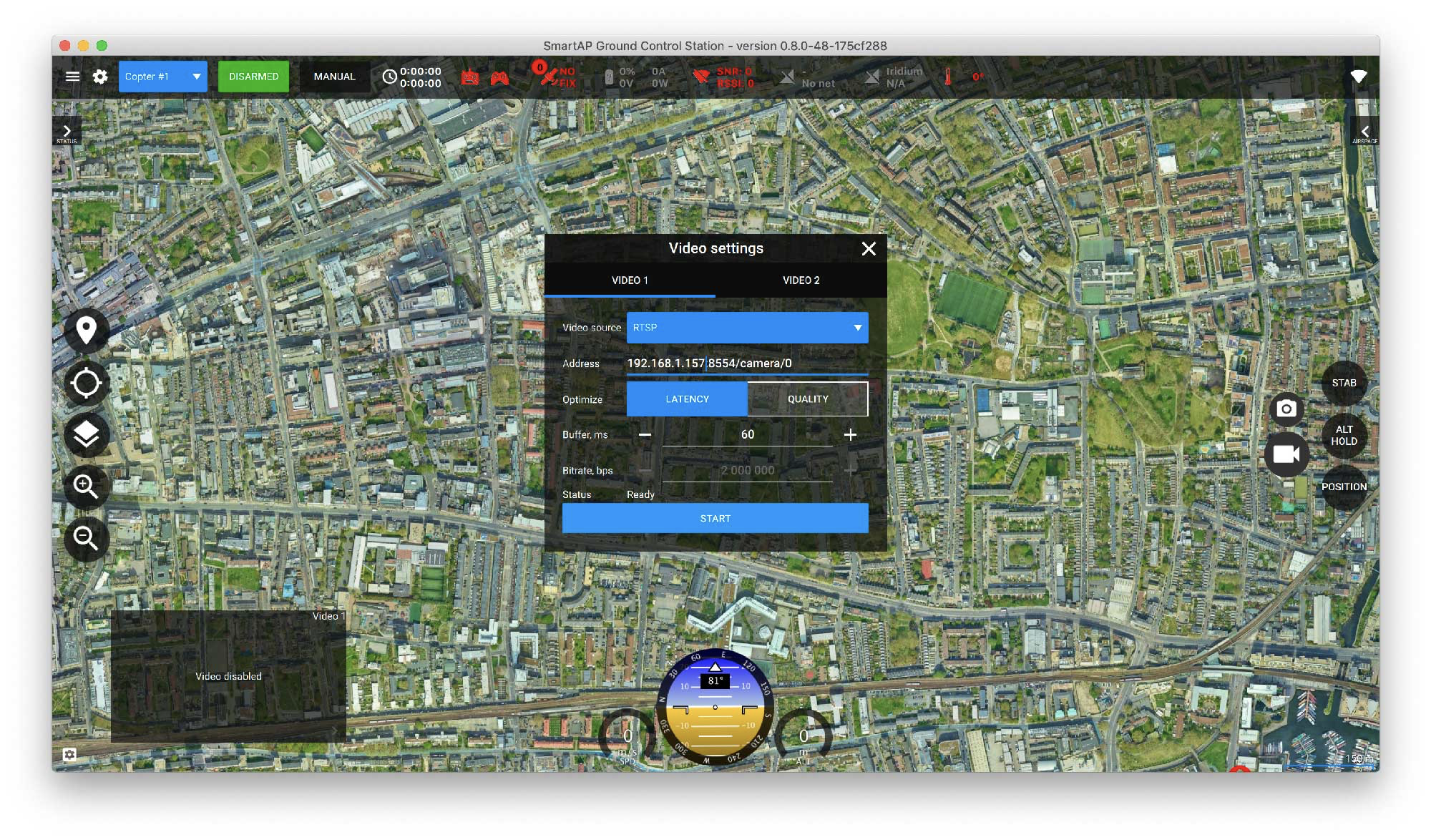
Task: Click the artificial horizon attitude indicator
Action: [x=715, y=707]
